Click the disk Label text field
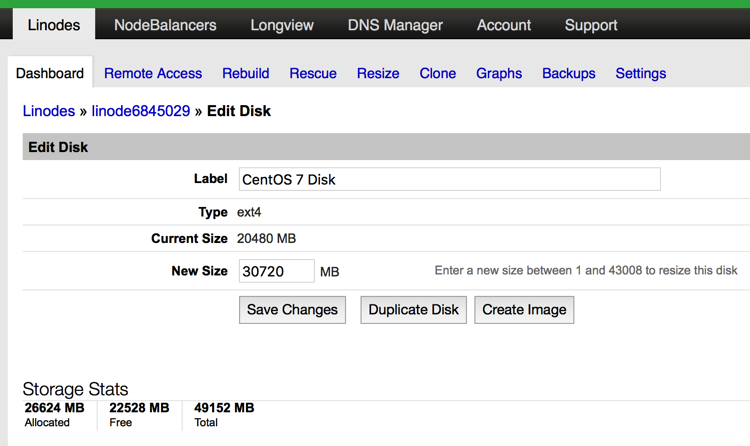750x446 pixels. [449, 179]
